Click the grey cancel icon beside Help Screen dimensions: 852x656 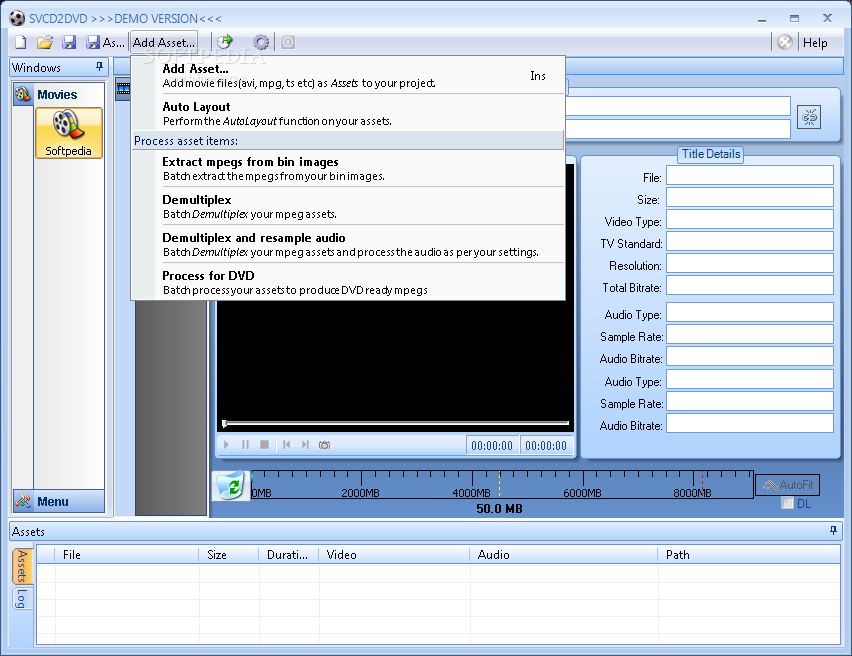tap(785, 42)
